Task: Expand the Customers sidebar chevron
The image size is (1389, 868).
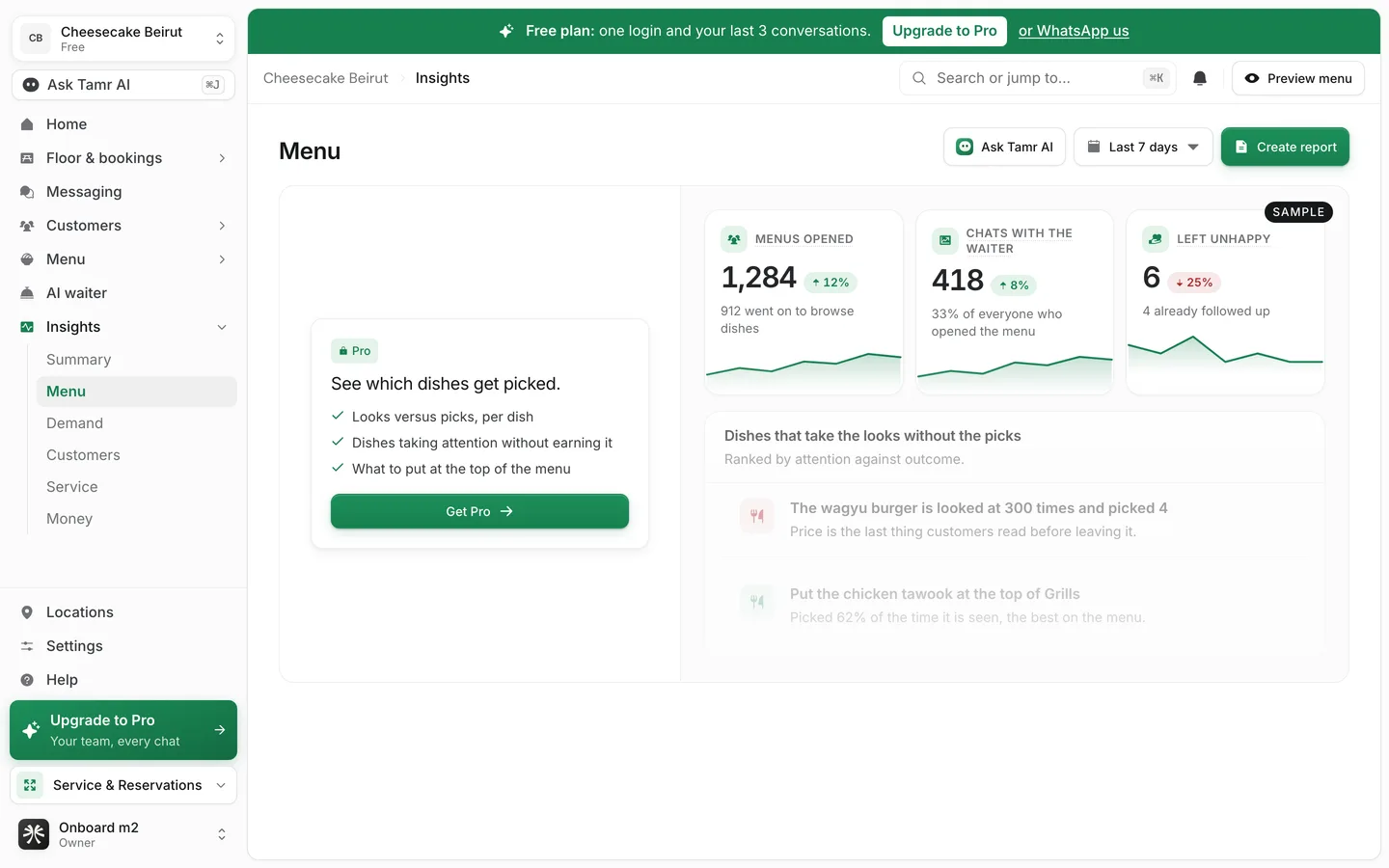Action: coord(222,226)
